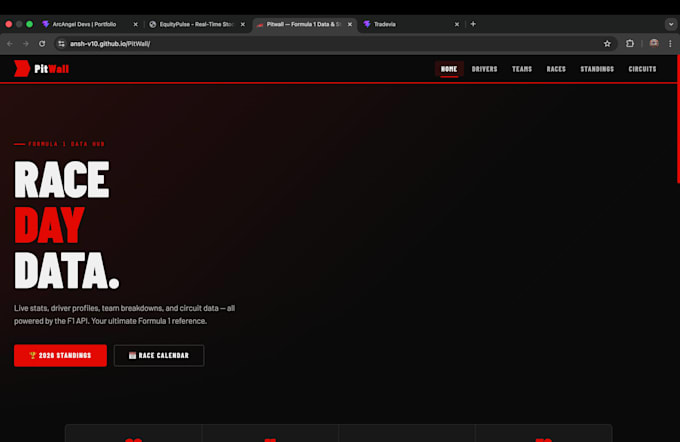Open the Drivers nav item
This screenshot has width=680, height=442.
click(x=484, y=69)
